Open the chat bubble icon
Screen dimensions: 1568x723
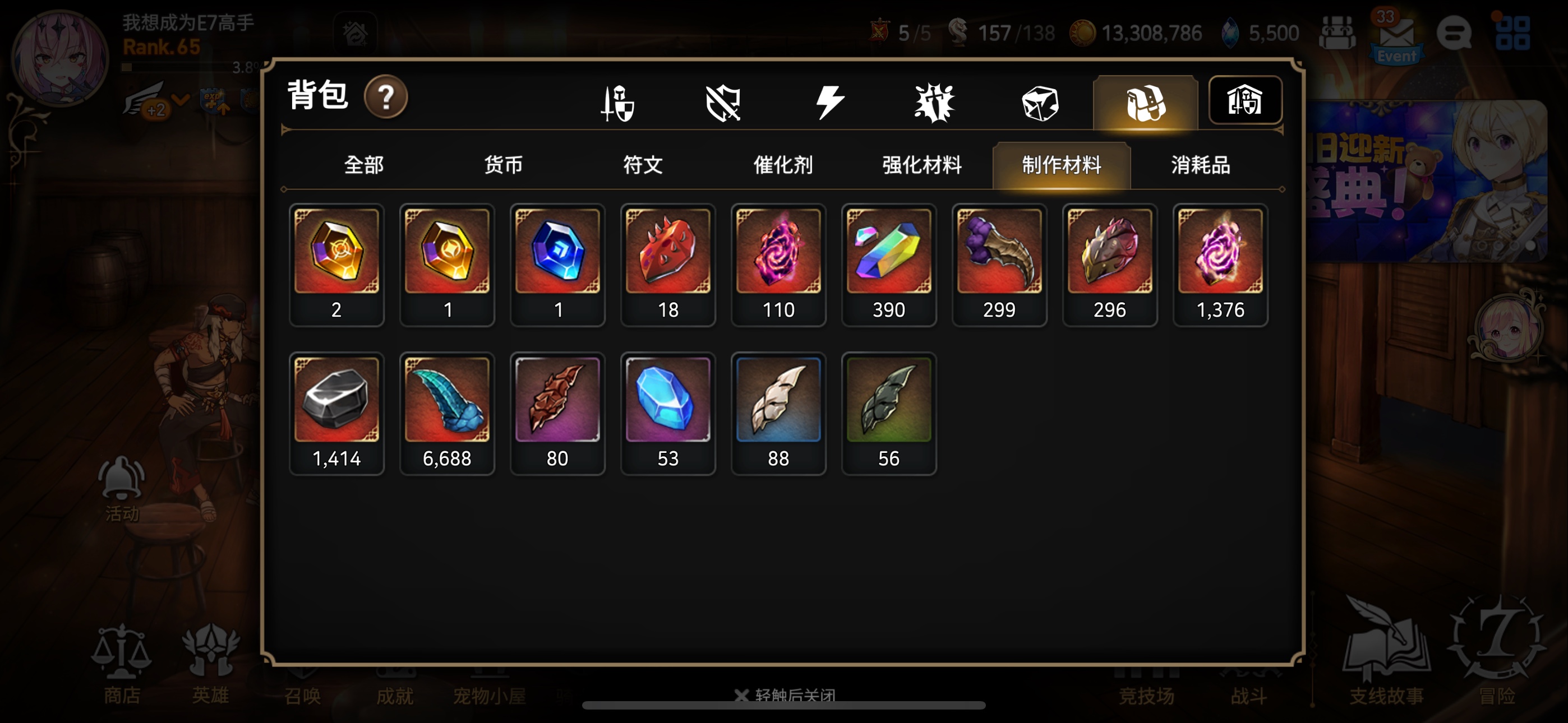tap(1454, 34)
